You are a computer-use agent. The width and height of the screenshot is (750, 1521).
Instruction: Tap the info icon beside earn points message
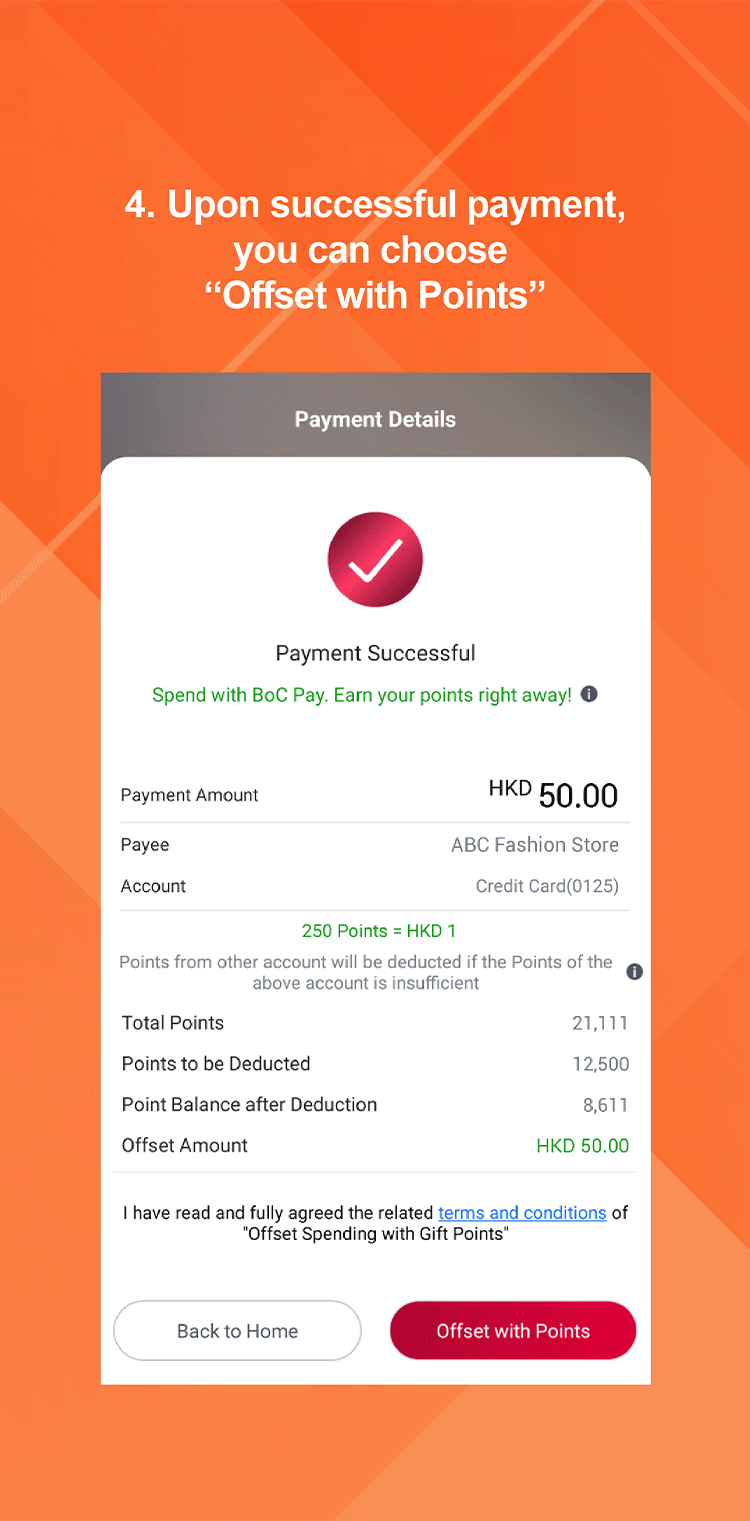[589, 694]
